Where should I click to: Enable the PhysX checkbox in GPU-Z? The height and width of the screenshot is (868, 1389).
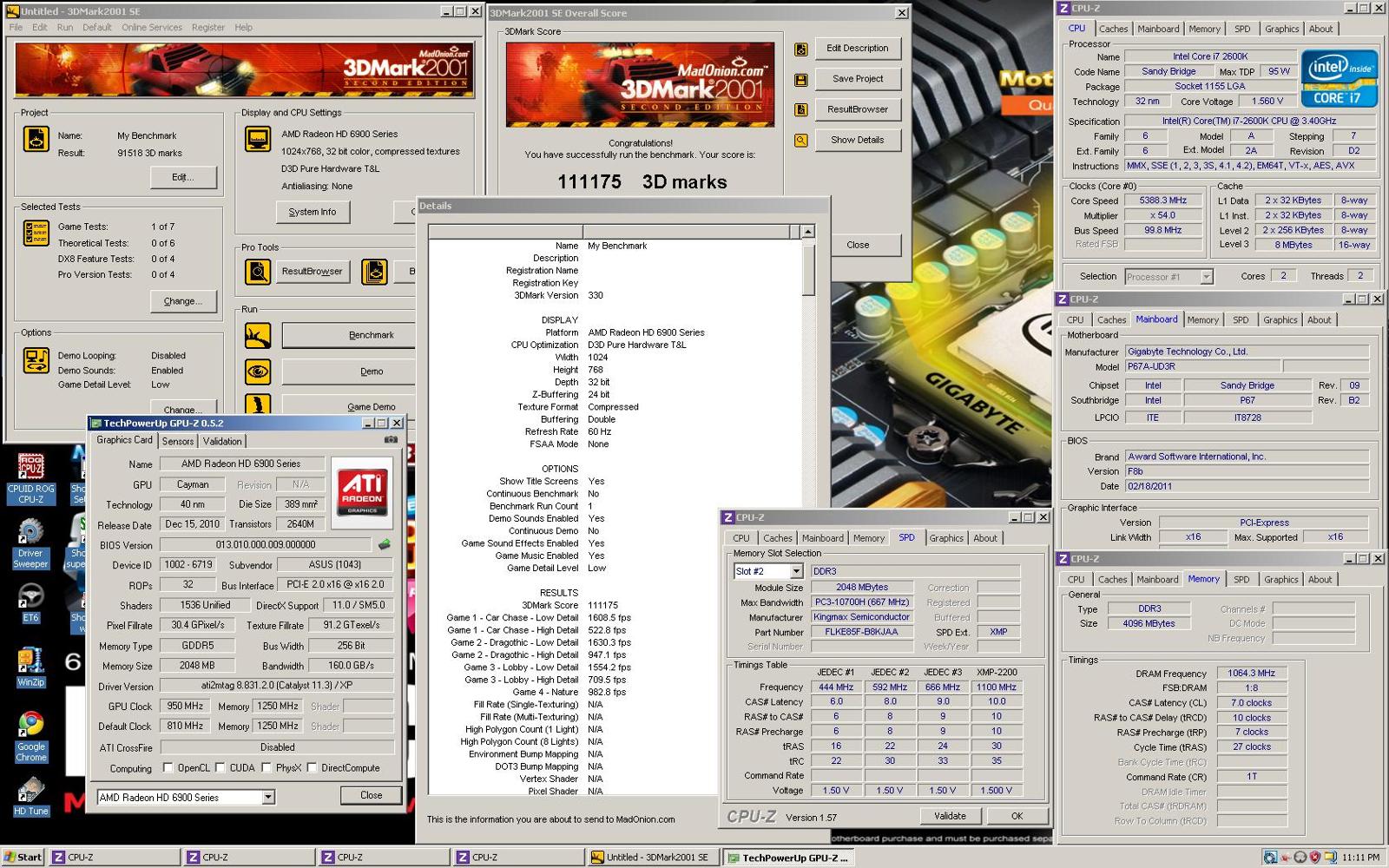coord(267,768)
